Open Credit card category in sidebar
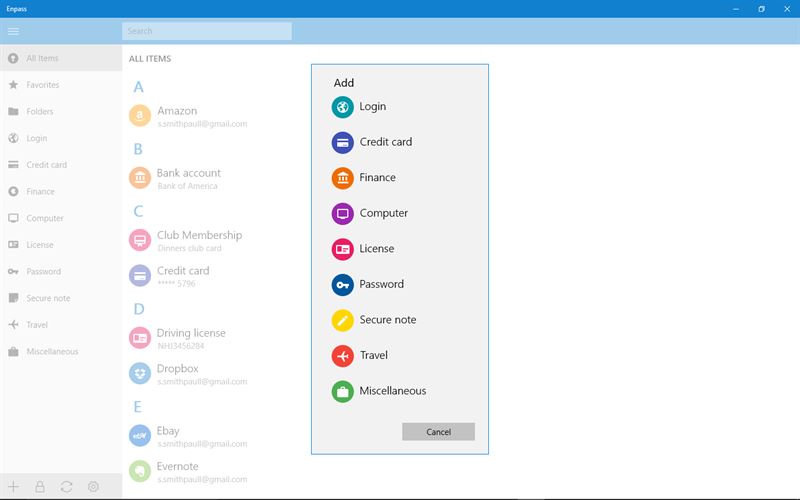This screenshot has width=800, height=500. 61,165
